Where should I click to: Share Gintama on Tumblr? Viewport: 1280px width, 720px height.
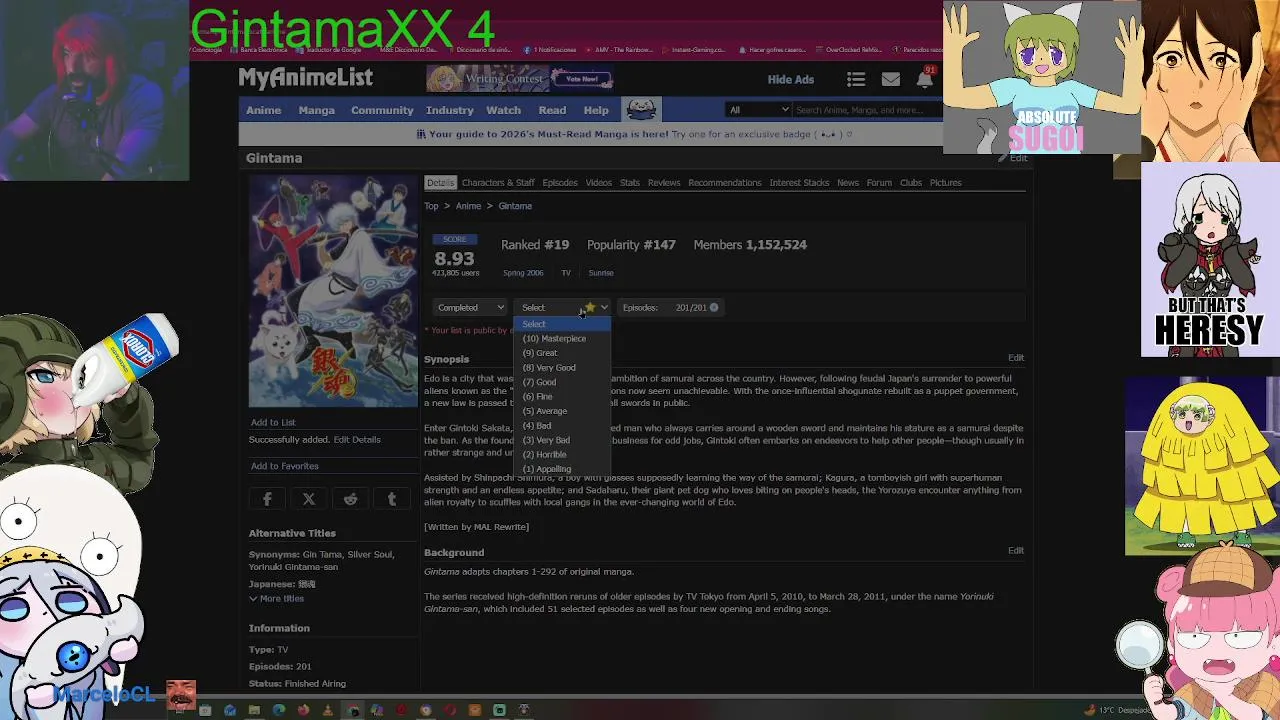pos(392,499)
